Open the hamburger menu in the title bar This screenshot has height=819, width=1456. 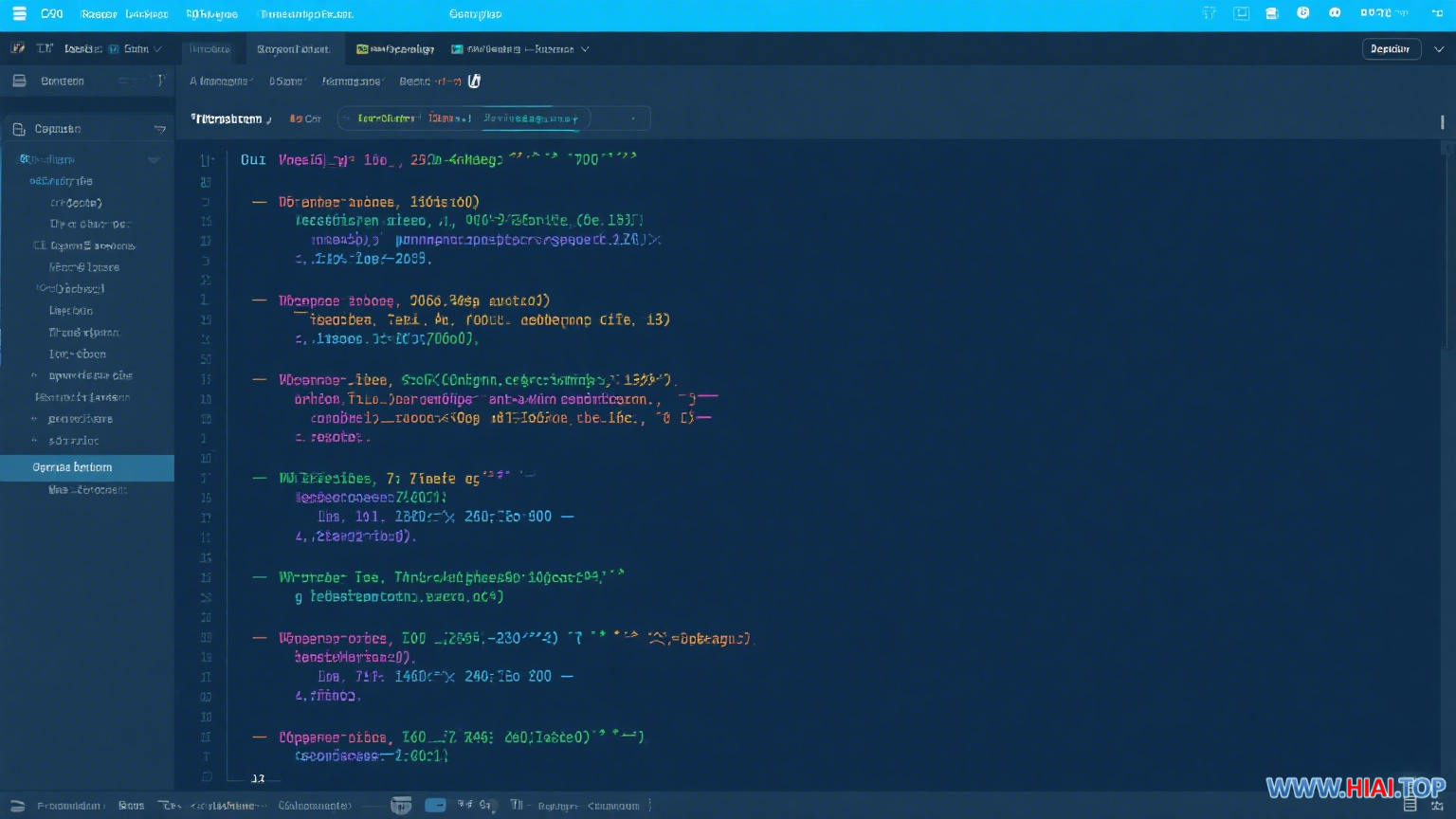(19, 14)
